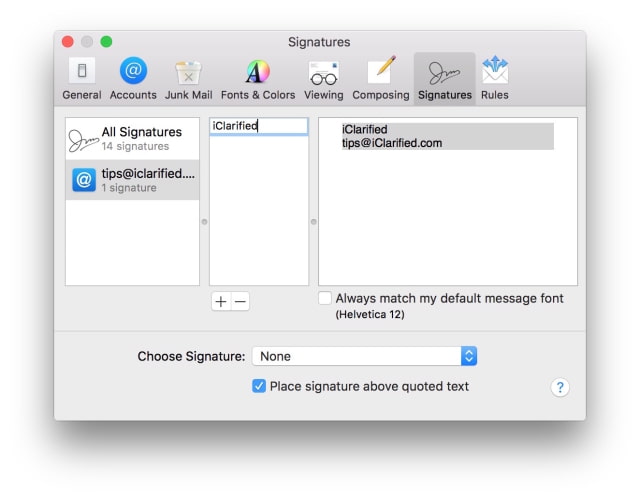Click the blue Choose Signature arrow stepper

(x=469, y=356)
